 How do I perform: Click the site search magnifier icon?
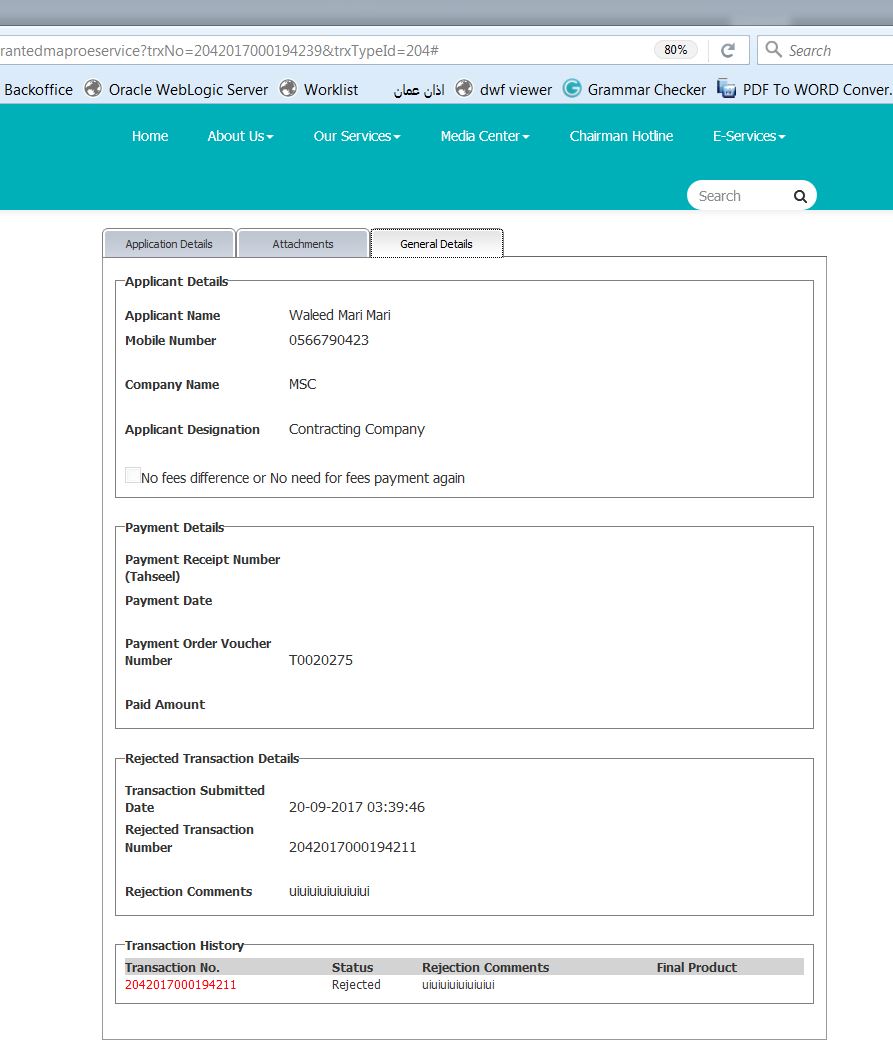800,196
